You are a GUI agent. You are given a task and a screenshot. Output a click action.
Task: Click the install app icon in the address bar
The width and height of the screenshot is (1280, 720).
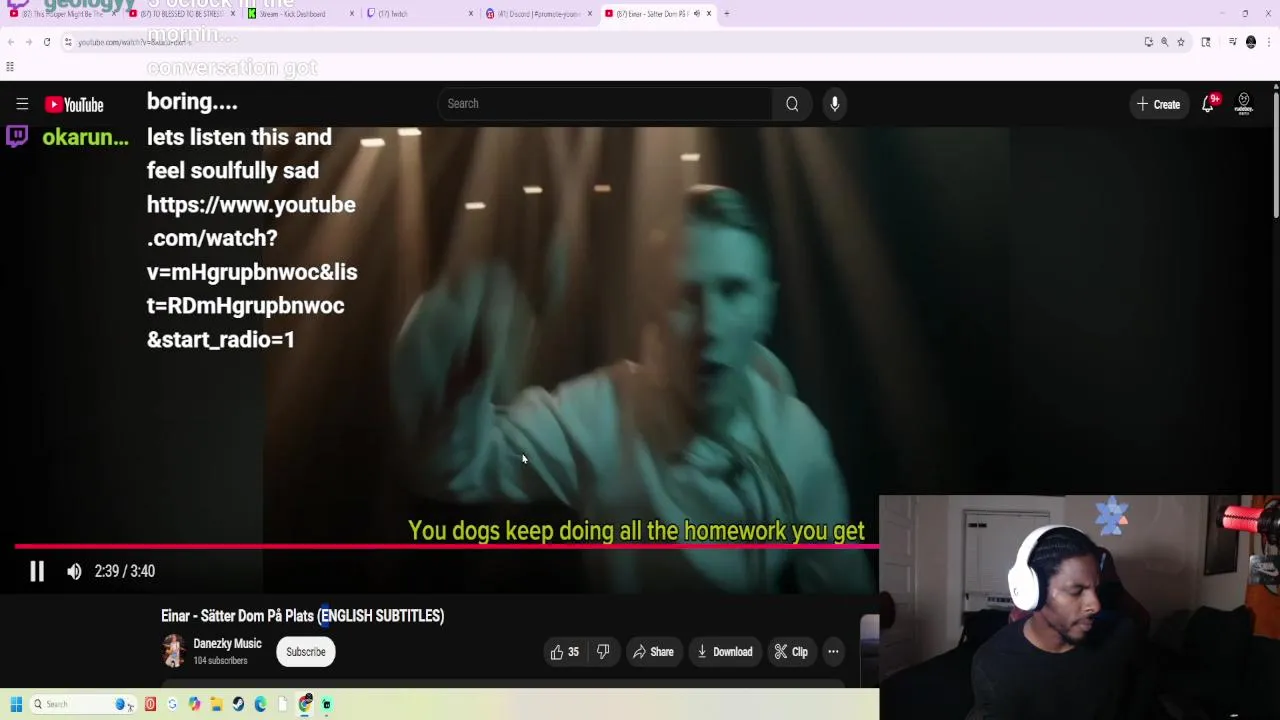1149,42
